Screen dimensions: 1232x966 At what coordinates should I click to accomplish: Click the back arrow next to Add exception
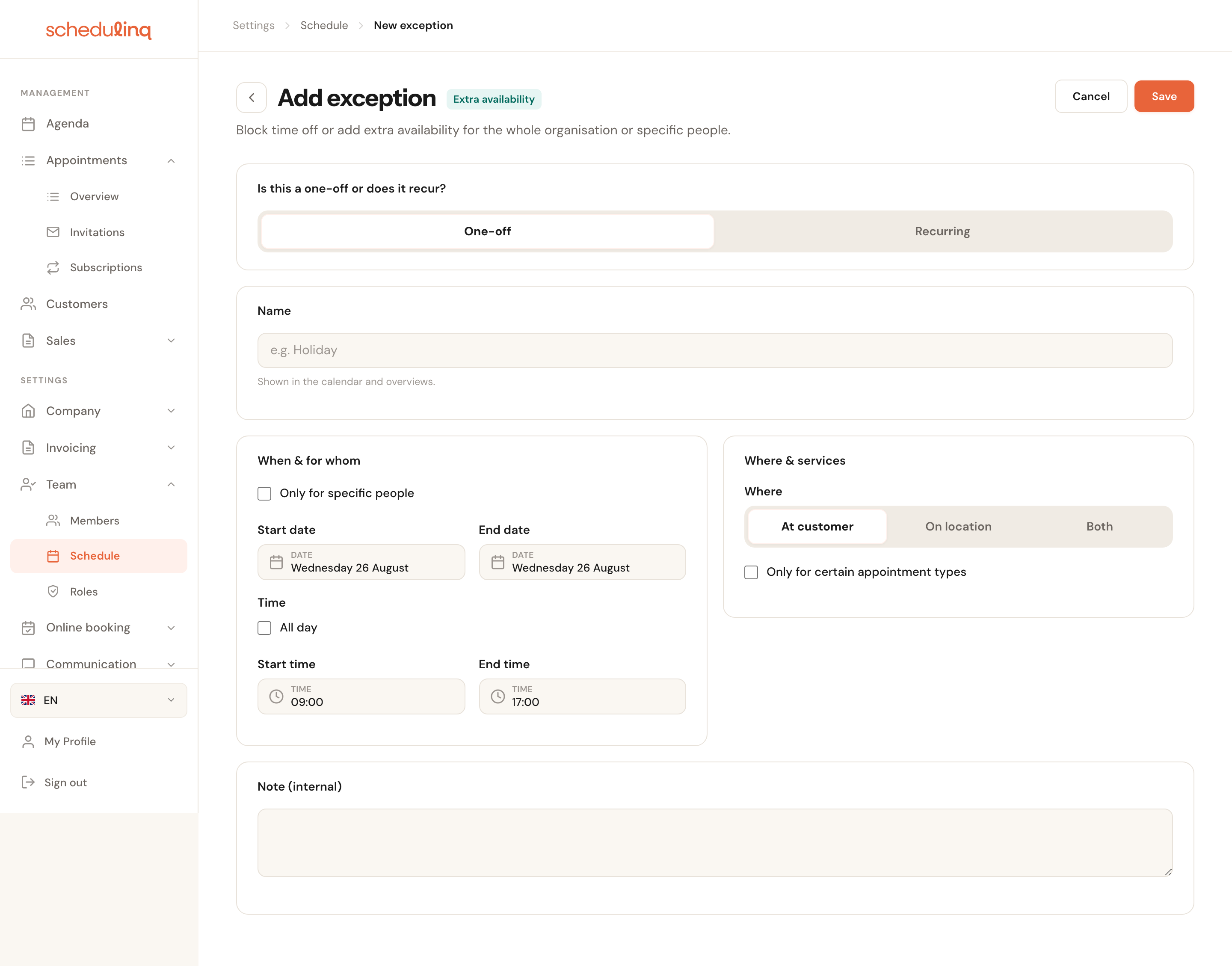[x=252, y=98]
